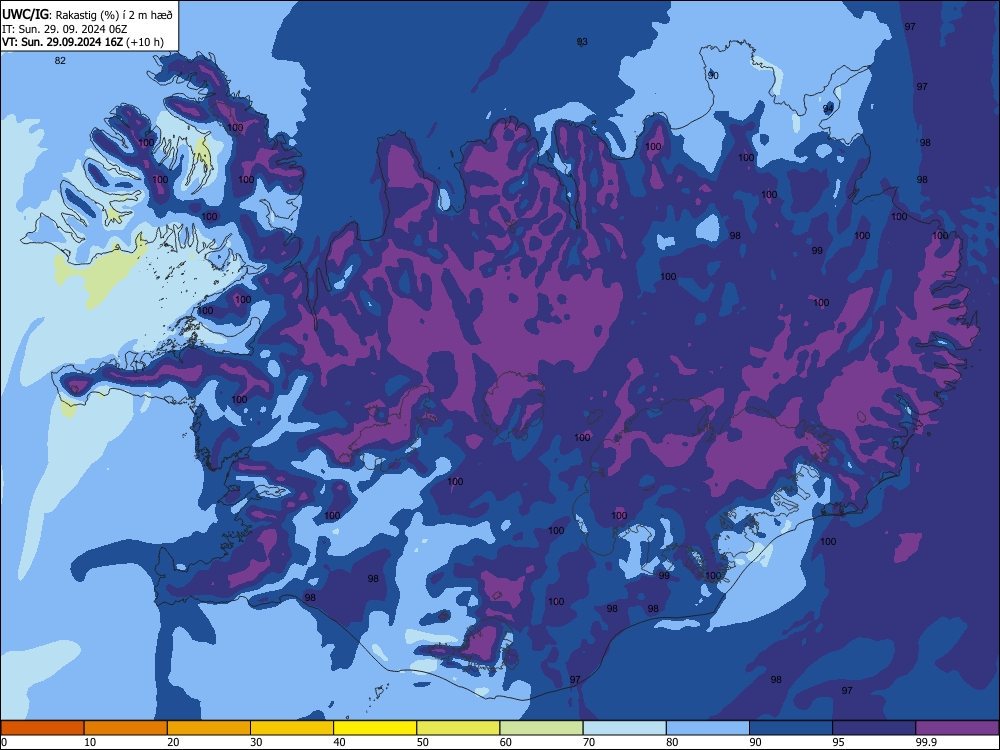Pick the bright yellow 40–50 legend swatch
This screenshot has width=1000, height=750.
click(x=375, y=728)
